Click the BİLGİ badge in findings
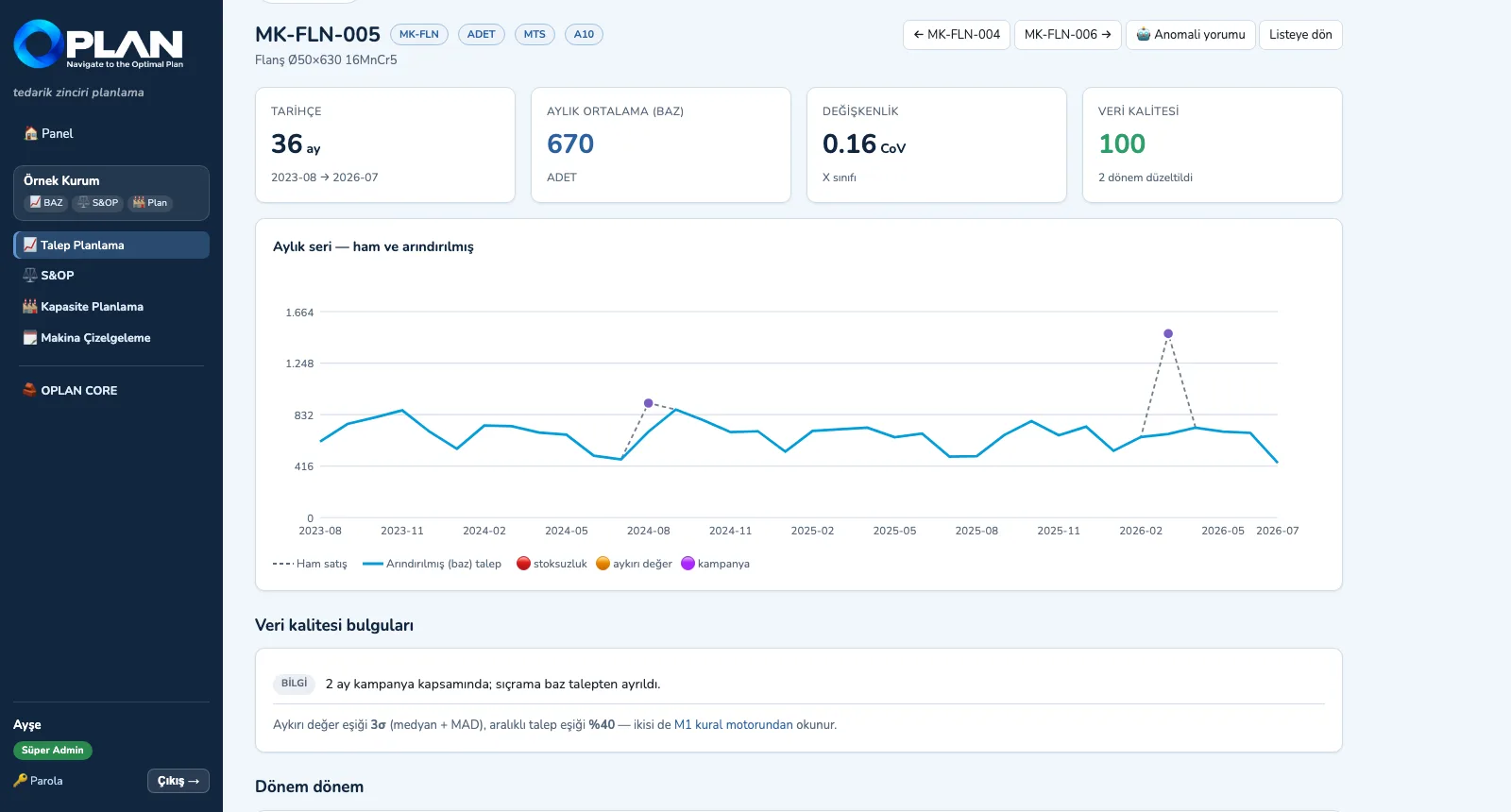Screen dimensions: 1511x812 (x=295, y=684)
